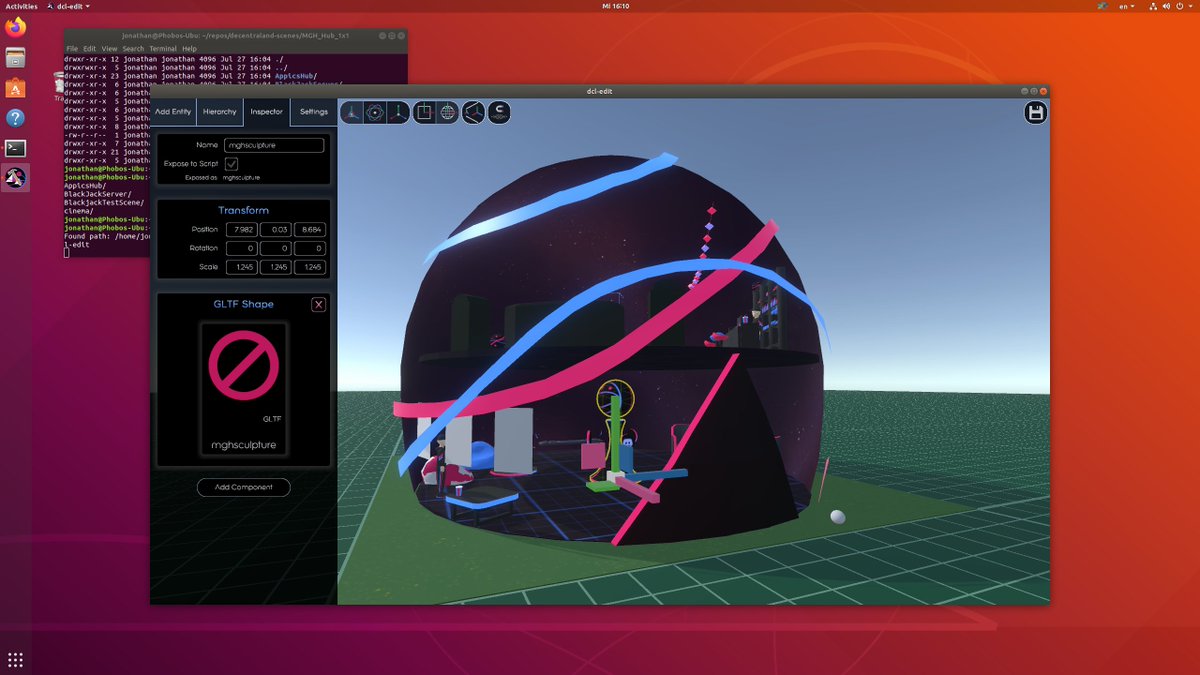The width and height of the screenshot is (1200, 675).
Task: Save the scene with floppy disk icon
Action: tap(1036, 113)
